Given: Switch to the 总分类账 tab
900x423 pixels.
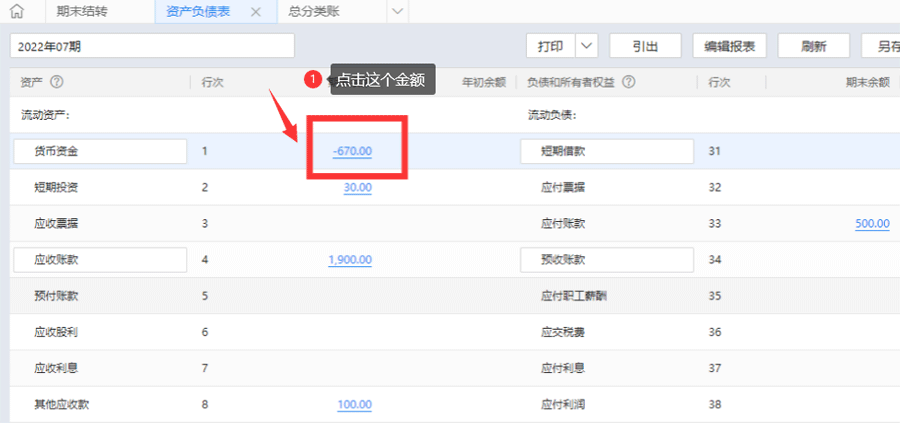Looking at the screenshot, I should tap(314, 11).
